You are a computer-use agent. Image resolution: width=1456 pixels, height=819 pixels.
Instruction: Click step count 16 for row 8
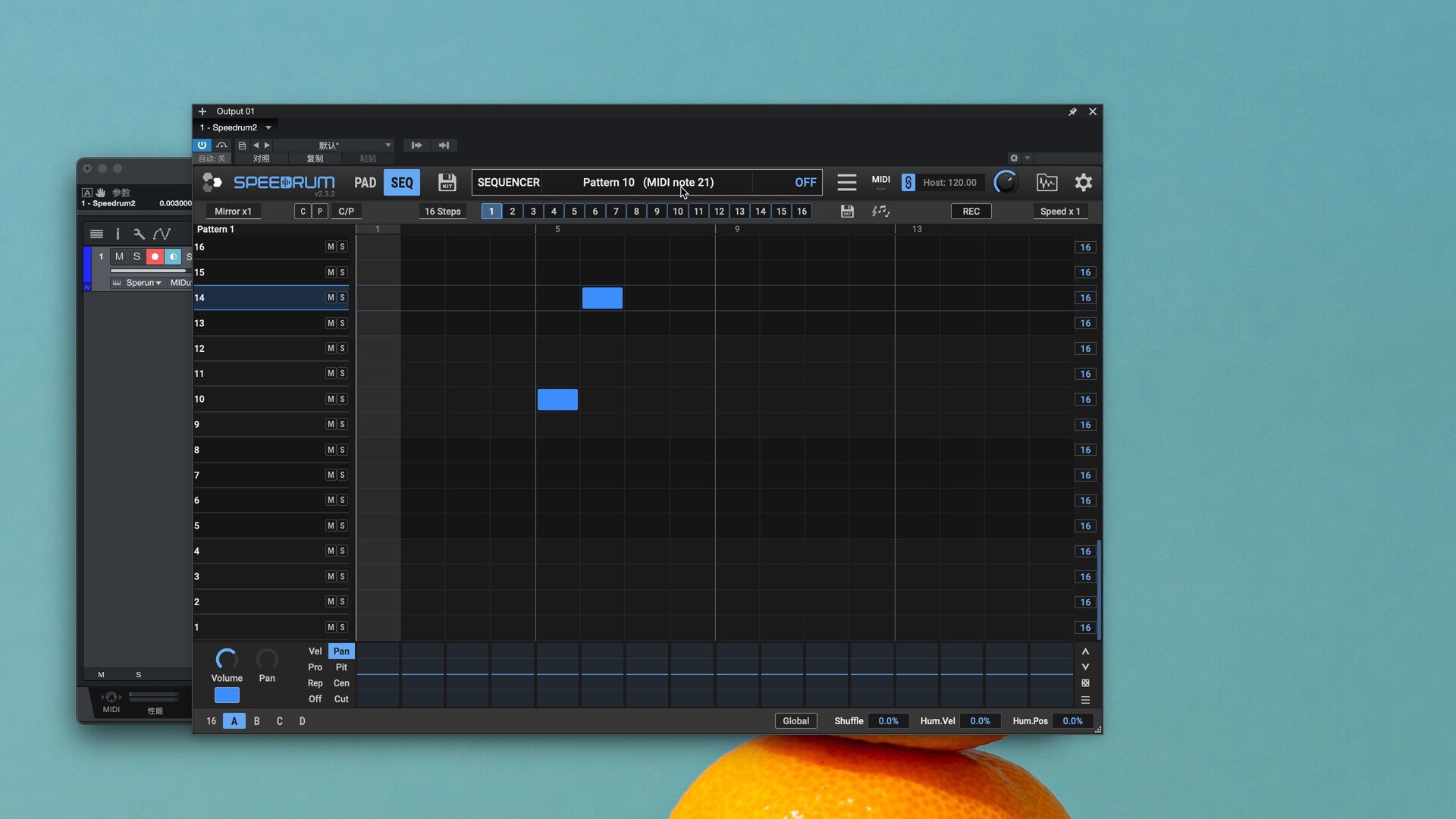click(x=1085, y=450)
